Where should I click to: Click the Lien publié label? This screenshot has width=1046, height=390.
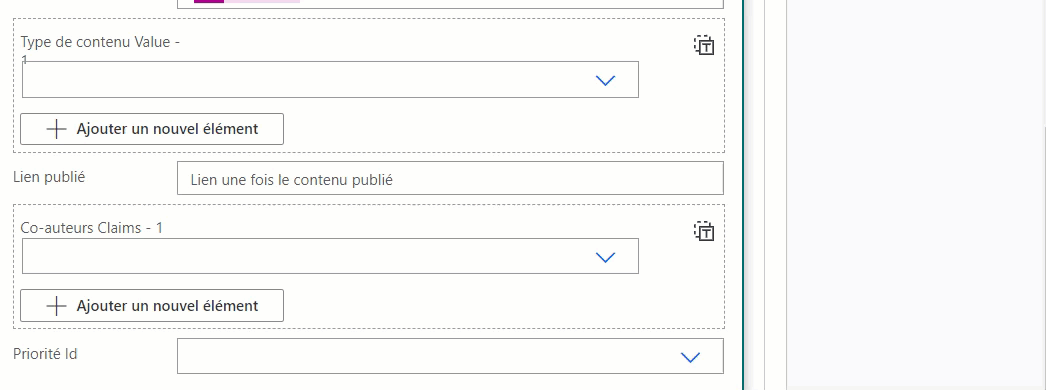click(49, 177)
